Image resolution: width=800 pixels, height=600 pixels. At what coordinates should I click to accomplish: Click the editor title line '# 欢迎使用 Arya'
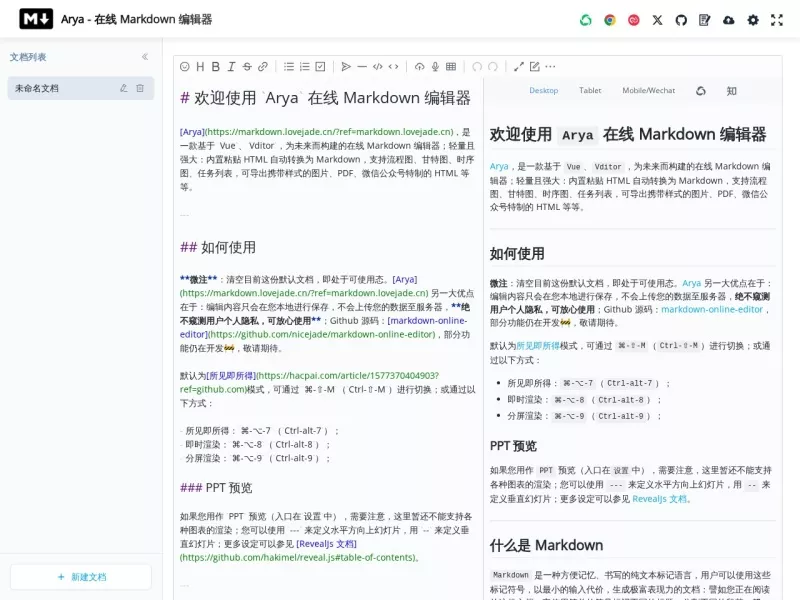coord(325,97)
